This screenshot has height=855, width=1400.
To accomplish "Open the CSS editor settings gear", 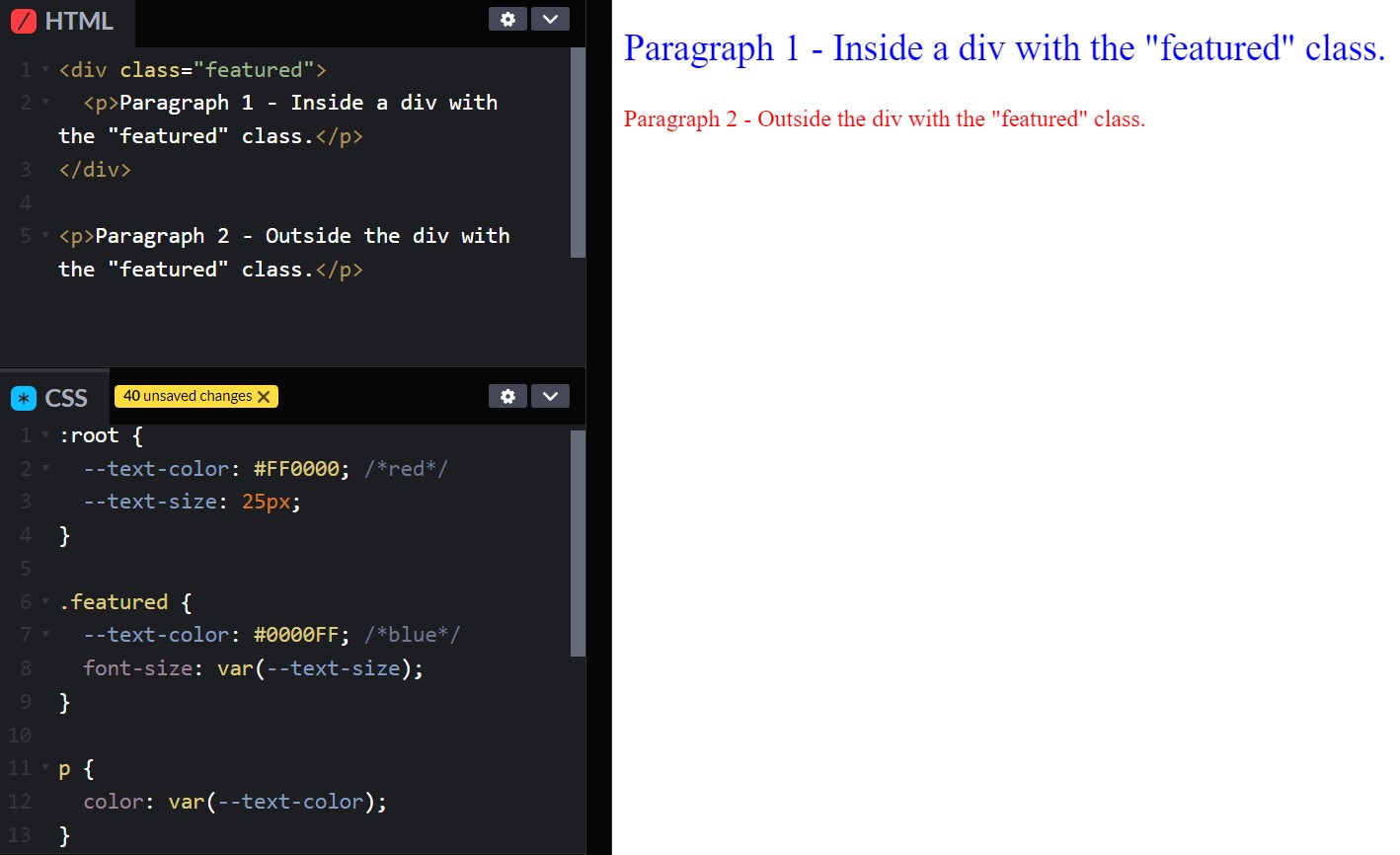I will (507, 396).
